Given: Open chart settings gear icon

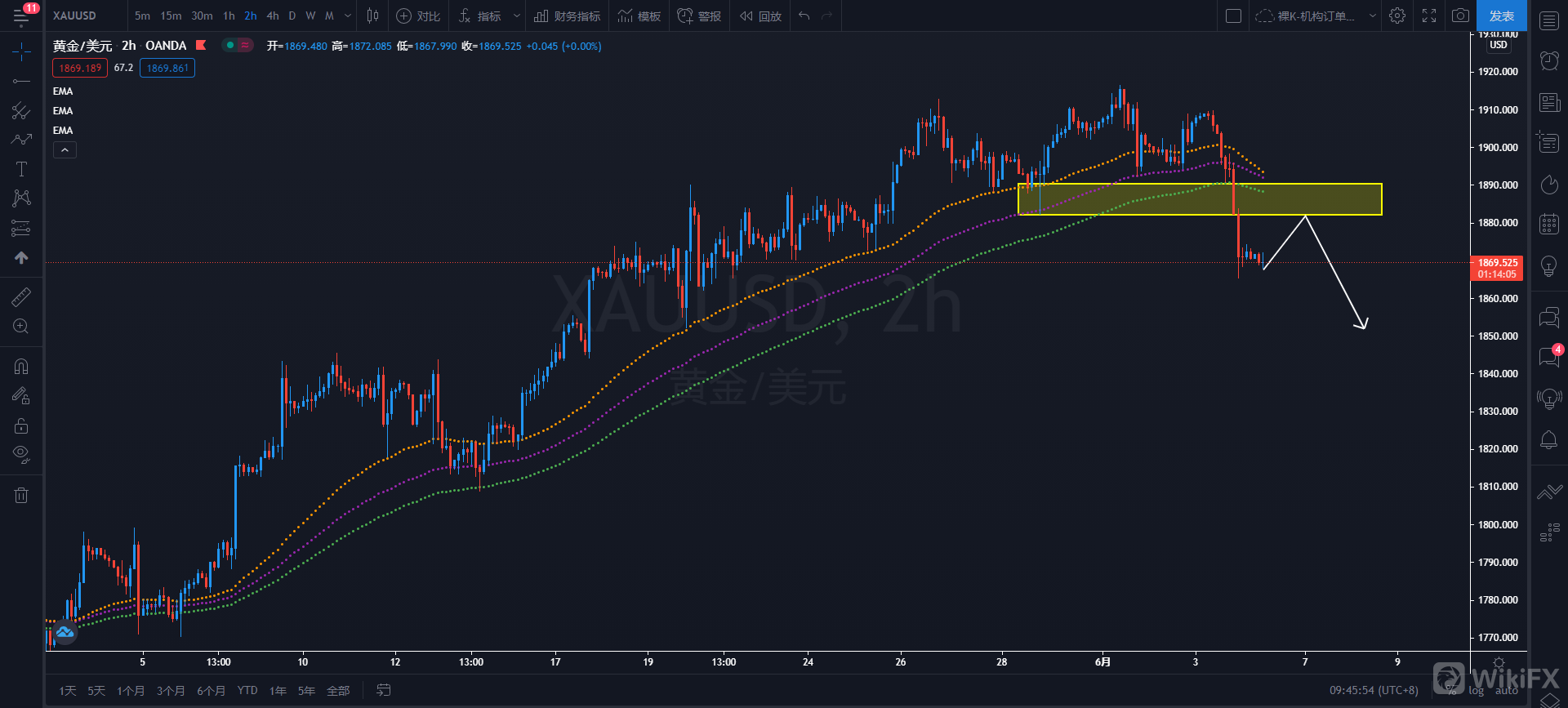Looking at the screenshot, I should coord(1397,16).
